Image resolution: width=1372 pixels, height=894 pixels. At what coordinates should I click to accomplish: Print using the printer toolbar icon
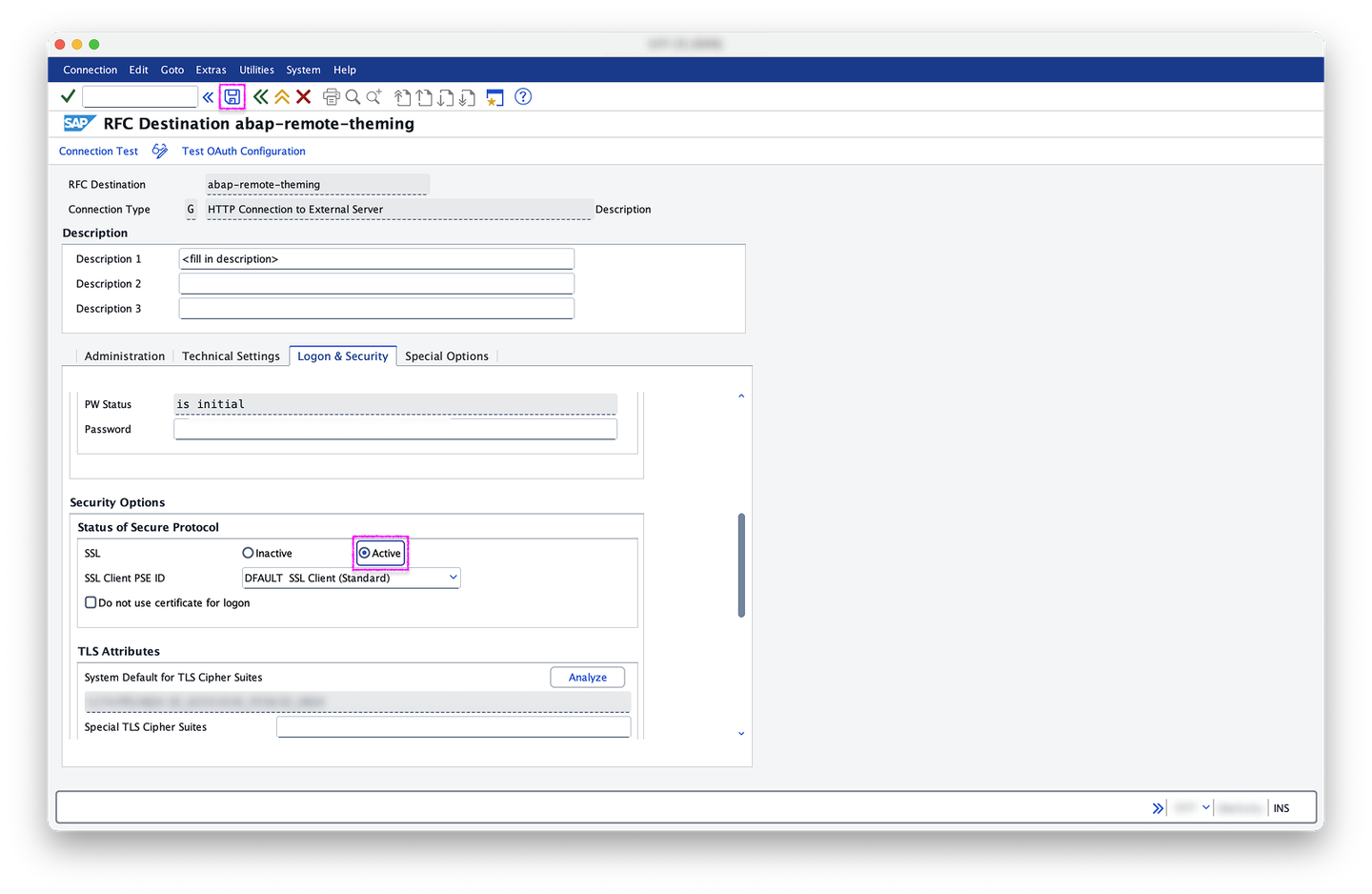point(332,96)
